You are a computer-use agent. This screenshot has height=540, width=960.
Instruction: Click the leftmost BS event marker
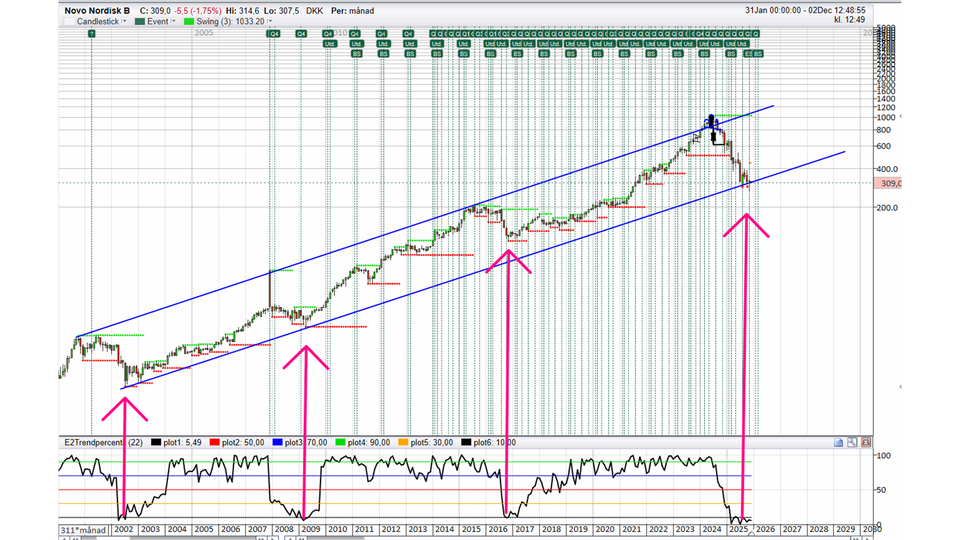tap(356, 53)
